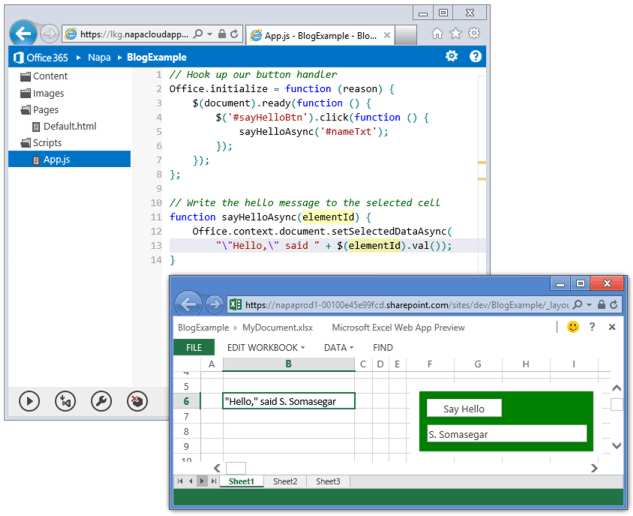Open favorites star in Napa browser
Screen dimensions: 633x516
456,34
